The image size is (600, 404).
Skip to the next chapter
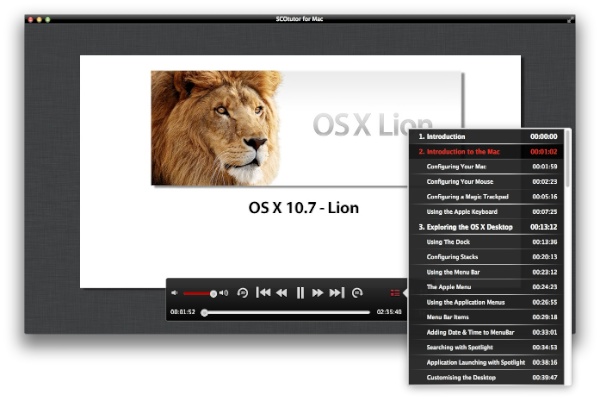pyautogui.click(x=337, y=293)
